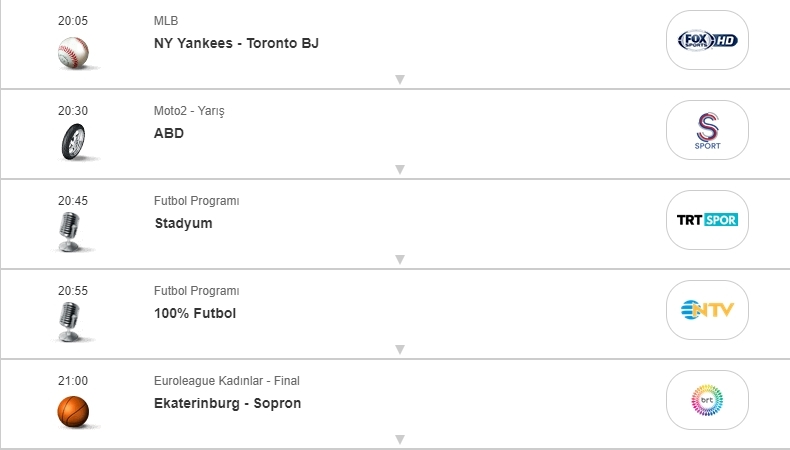This screenshot has width=790, height=450.
Task: Open NY Yankees - Toronto BJ match
Action: coord(236,43)
